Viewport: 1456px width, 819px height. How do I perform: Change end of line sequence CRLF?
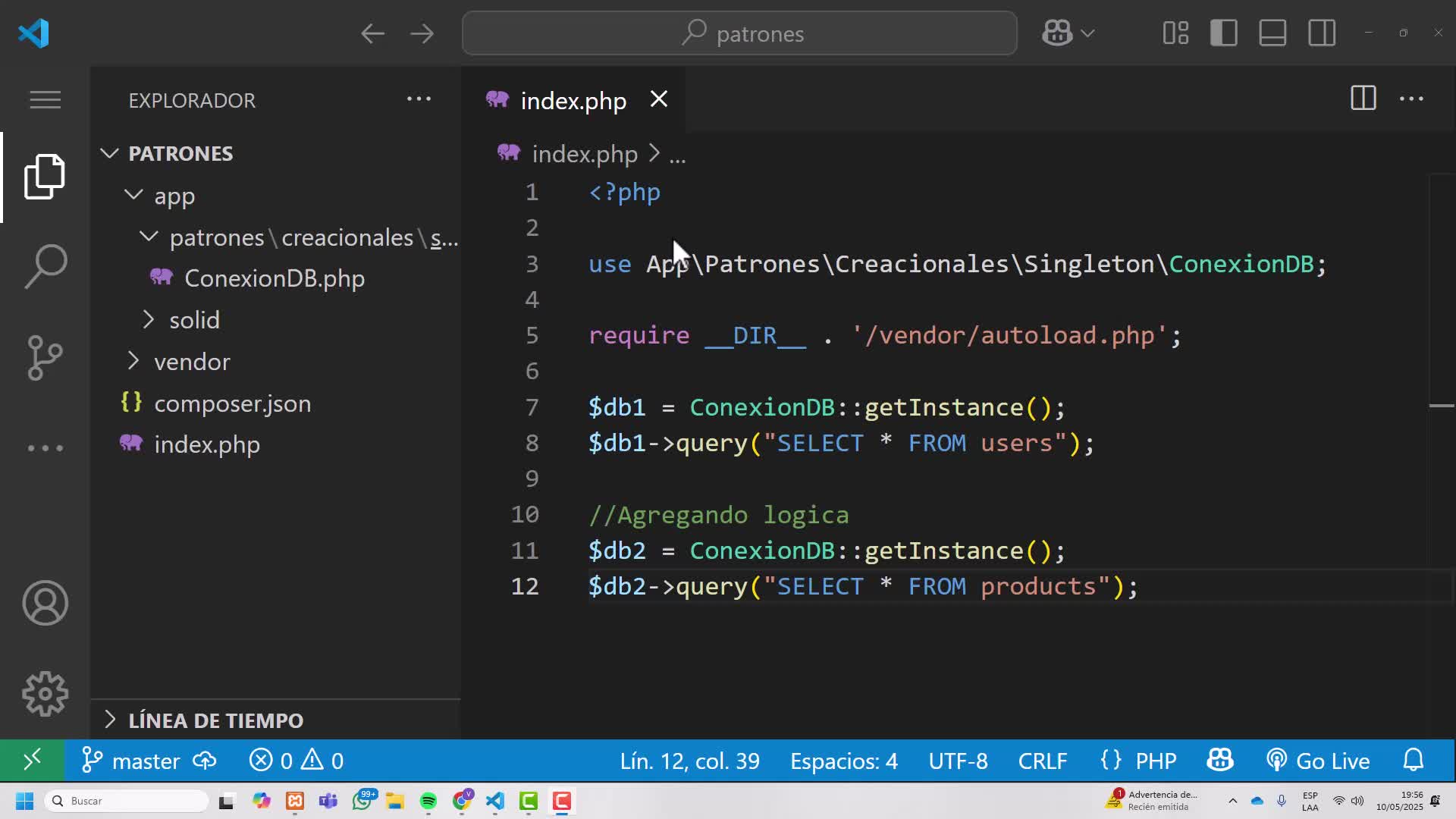tap(1042, 761)
